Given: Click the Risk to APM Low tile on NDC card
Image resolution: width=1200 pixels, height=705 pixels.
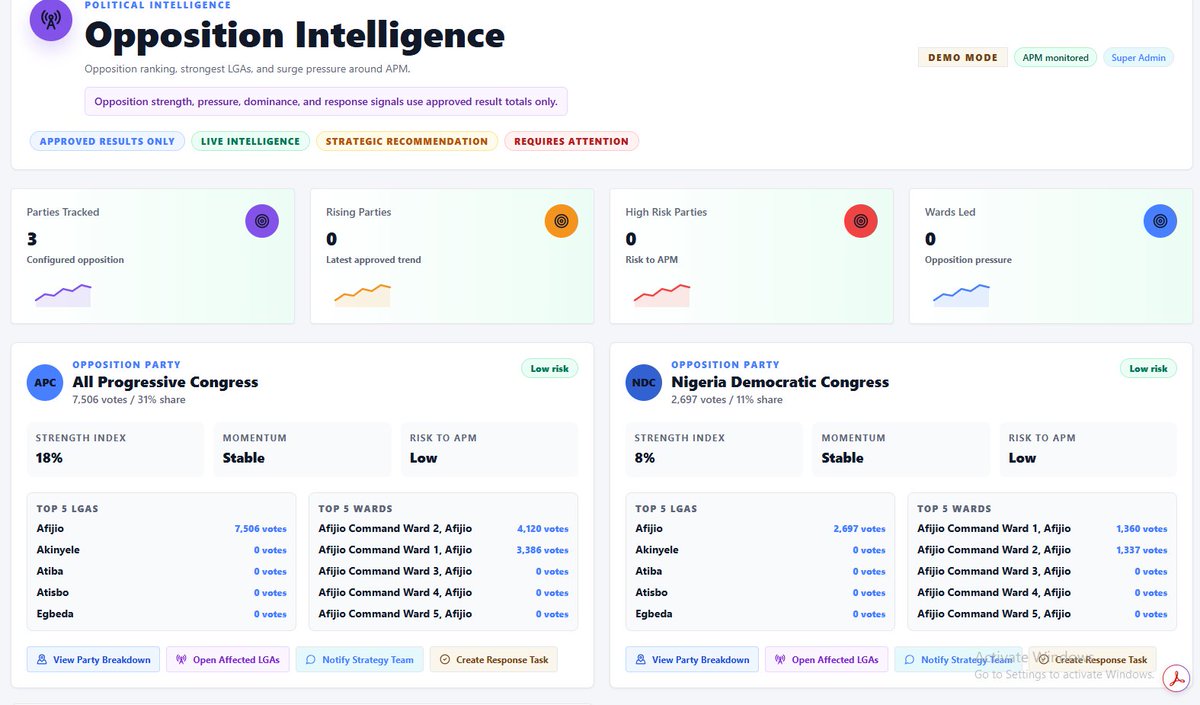Looking at the screenshot, I should 1088,449.
